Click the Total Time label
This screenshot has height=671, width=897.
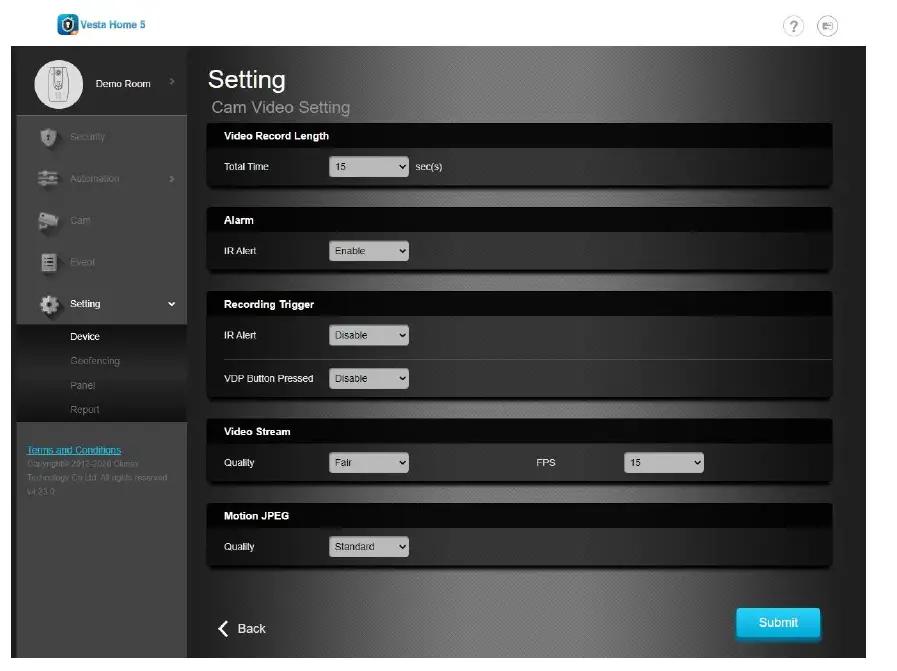[246, 166]
